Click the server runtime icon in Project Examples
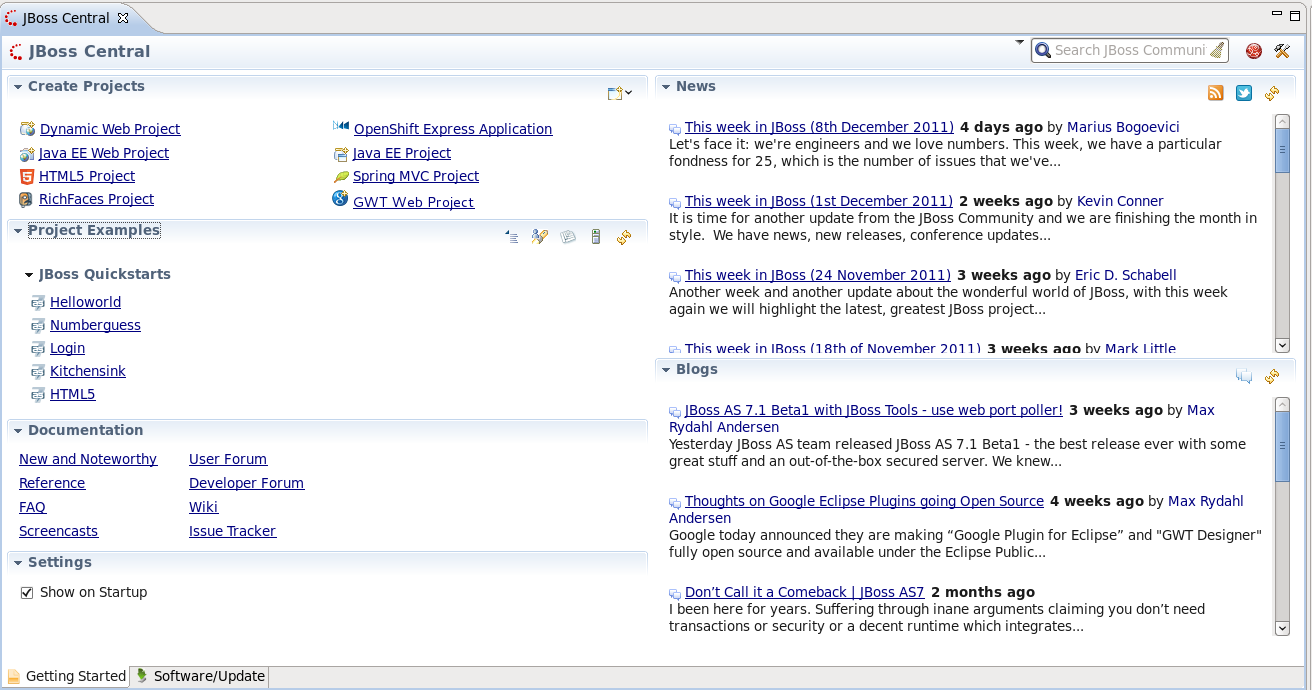This screenshot has width=1312, height=690. pyautogui.click(x=596, y=237)
